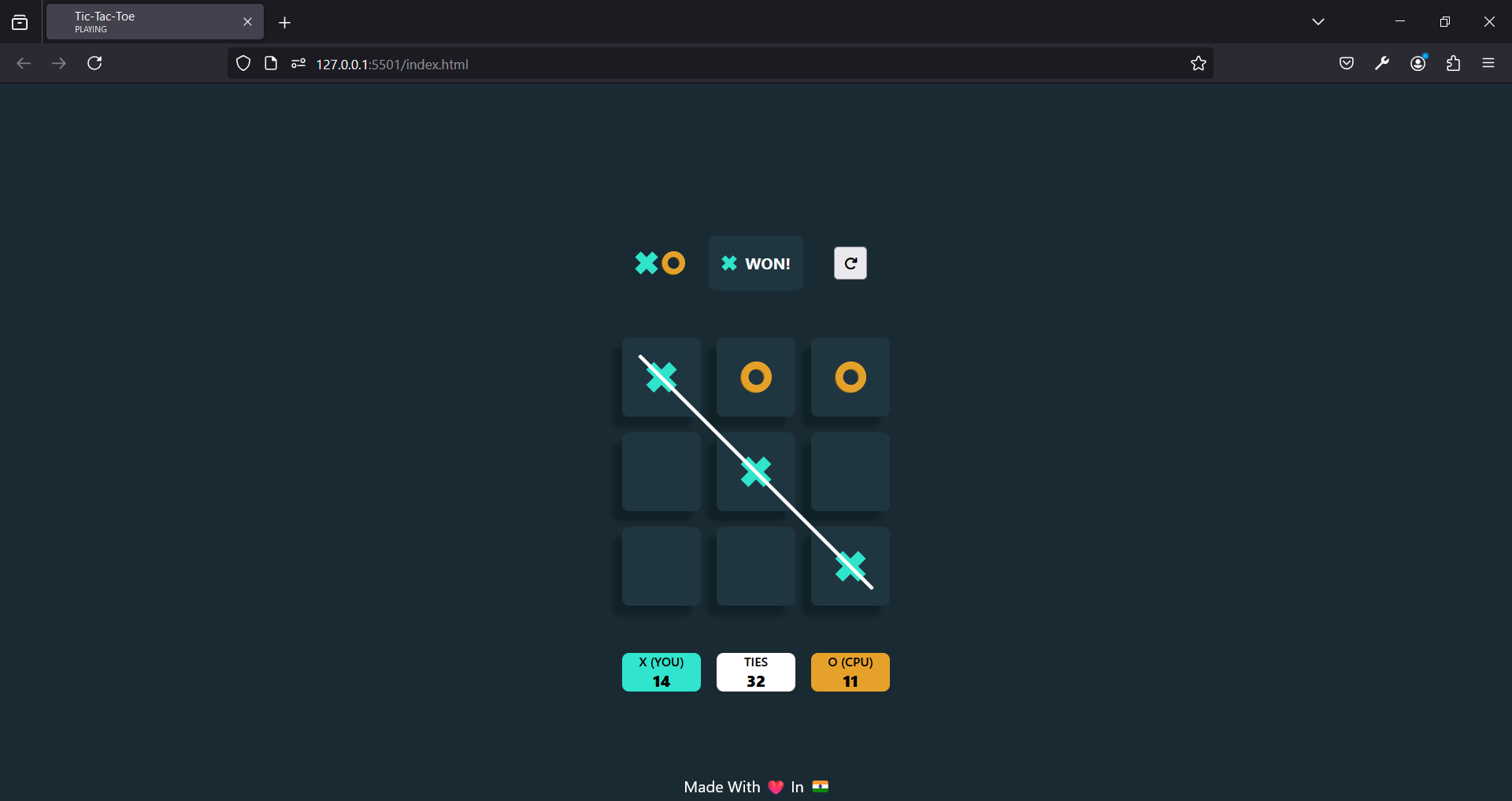Click the top-left X cell
The image size is (1512, 801).
pyautogui.click(x=661, y=377)
